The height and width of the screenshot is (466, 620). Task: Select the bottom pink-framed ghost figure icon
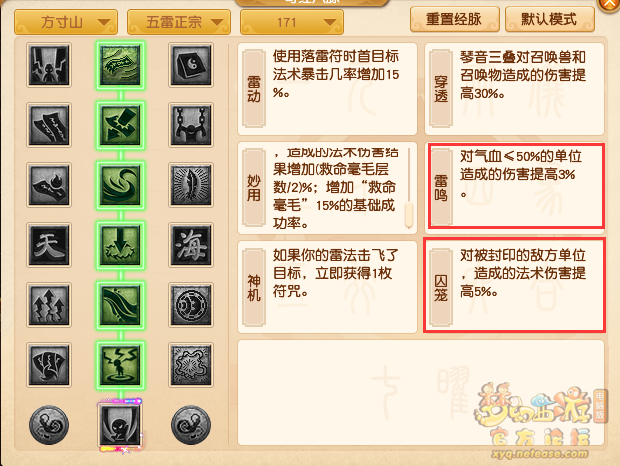click(120, 425)
